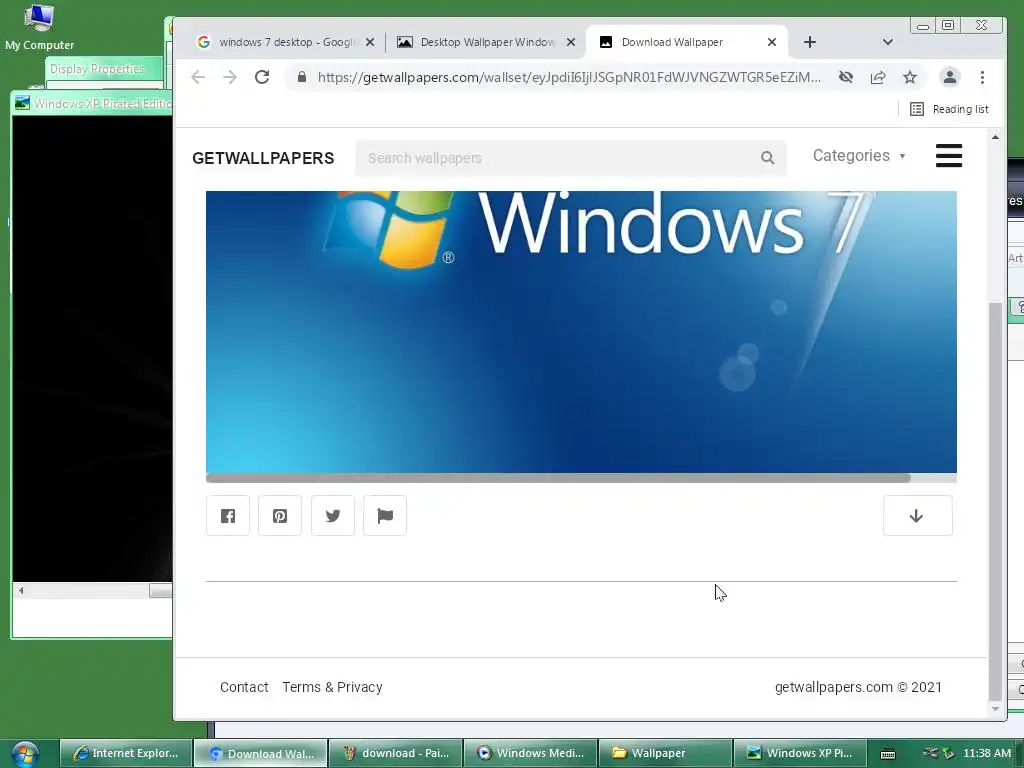
Task: Click the lock site info icon
Action: 302,77
